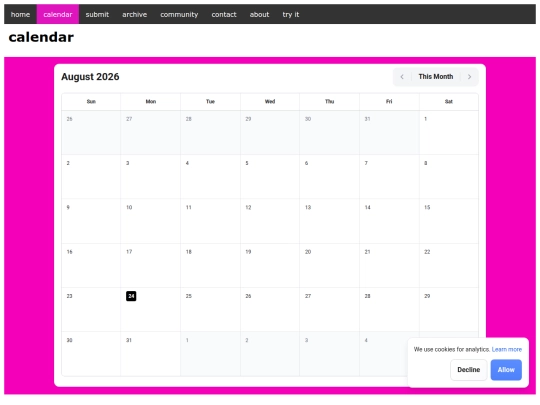The height and width of the screenshot is (405, 540).
Task: Click the Sat column header
Action: (x=449, y=102)
